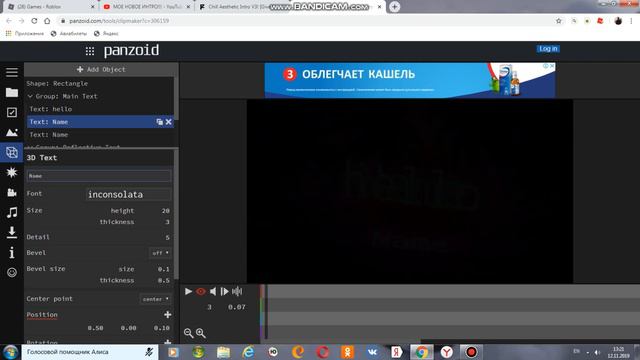Open the apps grid next to panzoid logo
Viewport: 640px width, 360px height.
[x=90, y=51]
